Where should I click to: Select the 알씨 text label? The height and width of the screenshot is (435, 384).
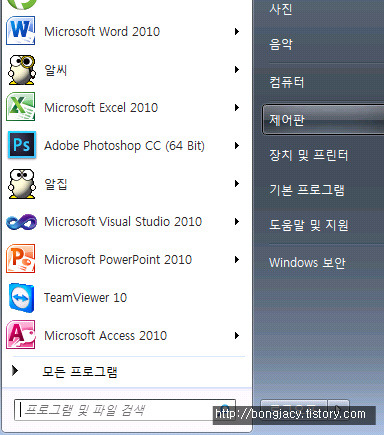(56, 70)
